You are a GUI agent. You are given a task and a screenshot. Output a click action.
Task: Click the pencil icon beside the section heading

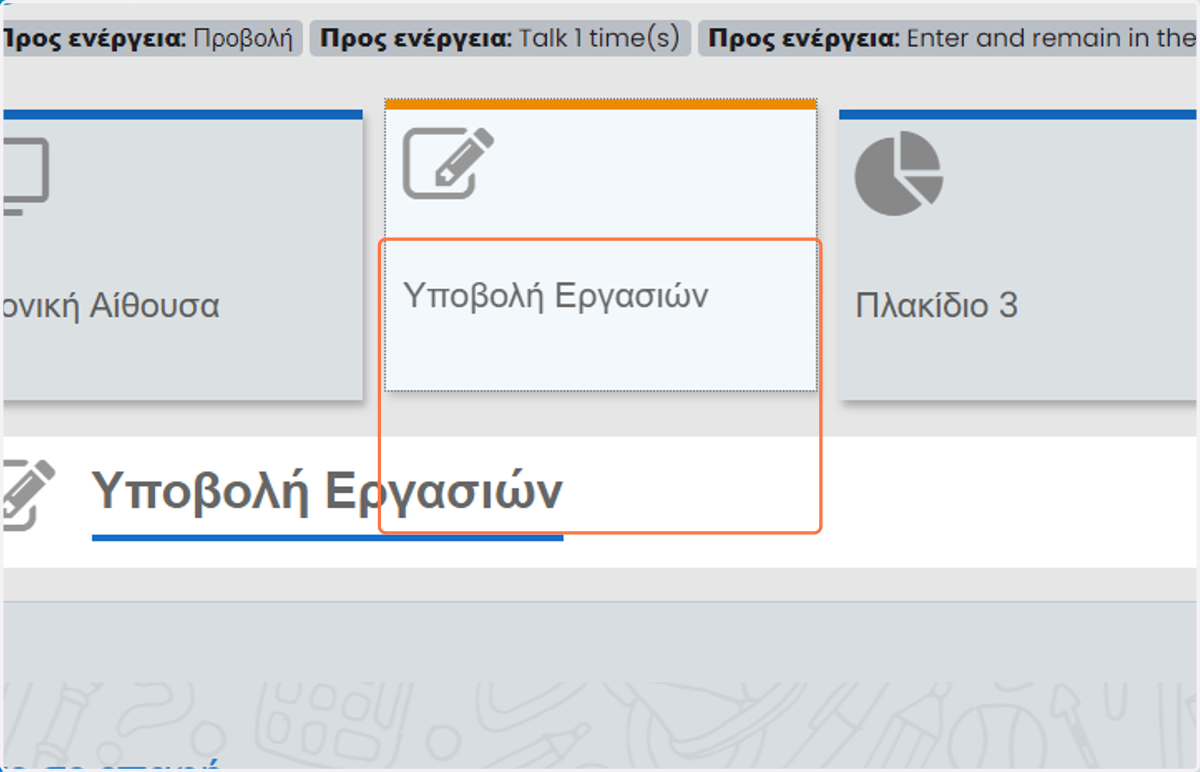(x=27, y=494)
